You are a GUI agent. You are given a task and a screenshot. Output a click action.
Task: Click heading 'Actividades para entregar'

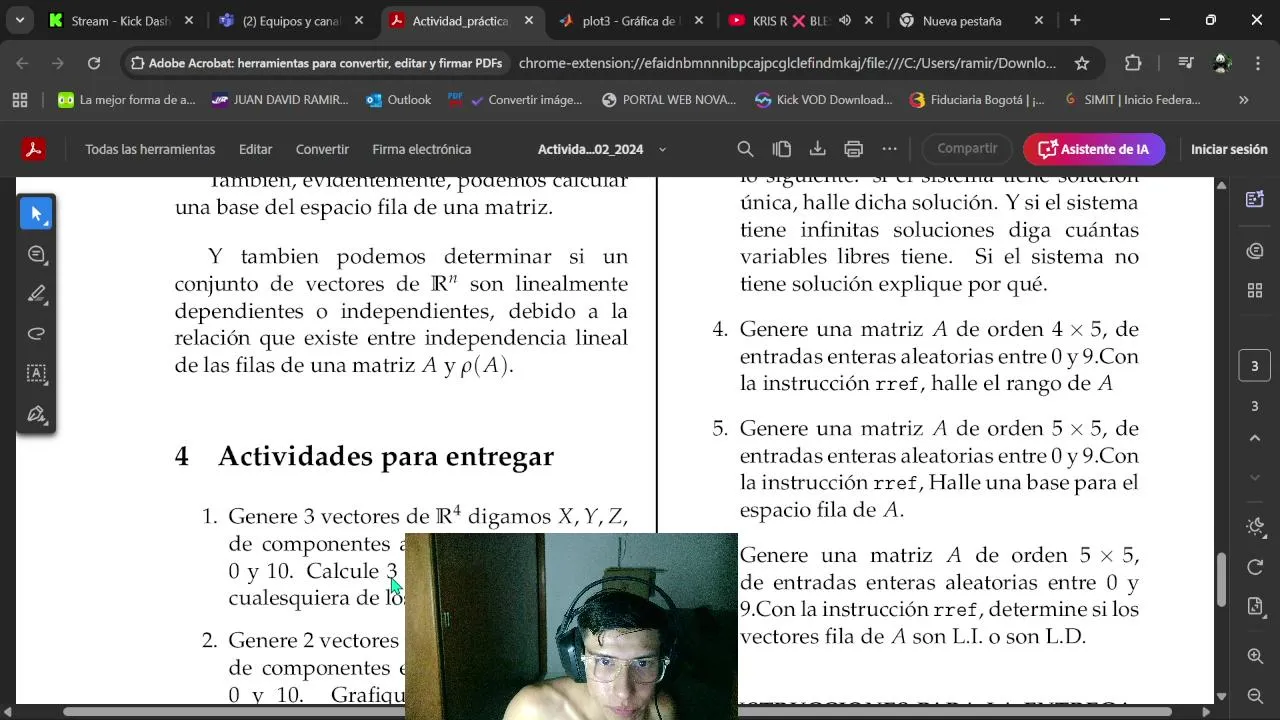[x=386, y=456]
